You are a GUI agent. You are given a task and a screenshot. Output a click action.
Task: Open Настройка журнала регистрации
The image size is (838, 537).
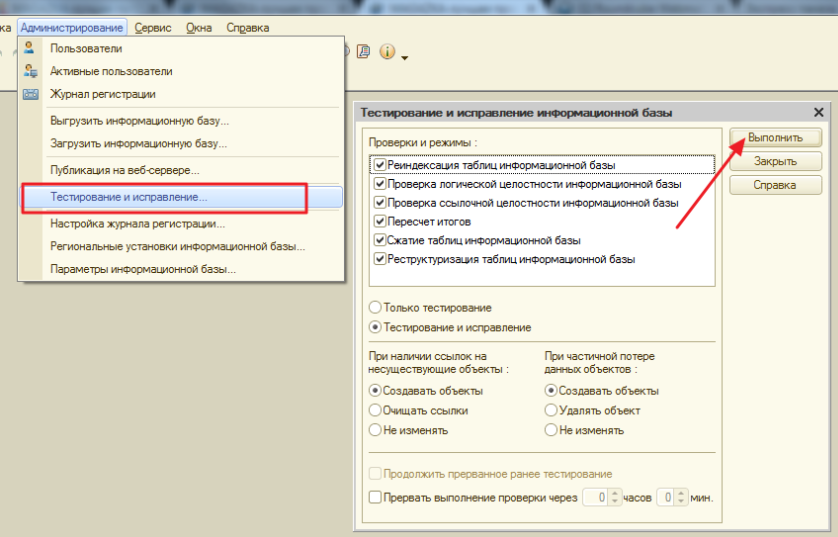click(x=182, y=223)
